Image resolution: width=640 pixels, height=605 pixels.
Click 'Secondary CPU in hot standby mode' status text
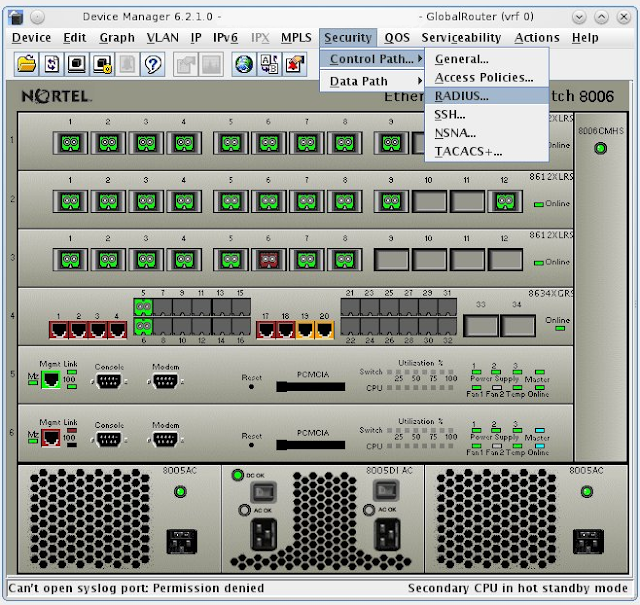(518, 588)
